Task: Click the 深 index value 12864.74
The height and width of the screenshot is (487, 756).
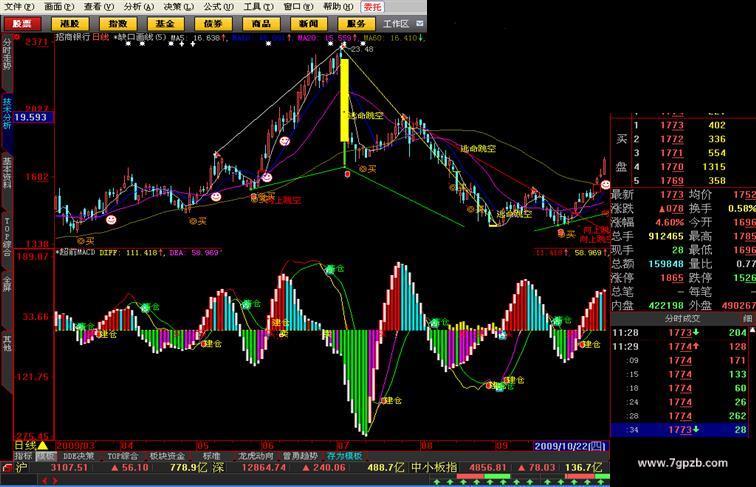Action: (x=264, y=467)
